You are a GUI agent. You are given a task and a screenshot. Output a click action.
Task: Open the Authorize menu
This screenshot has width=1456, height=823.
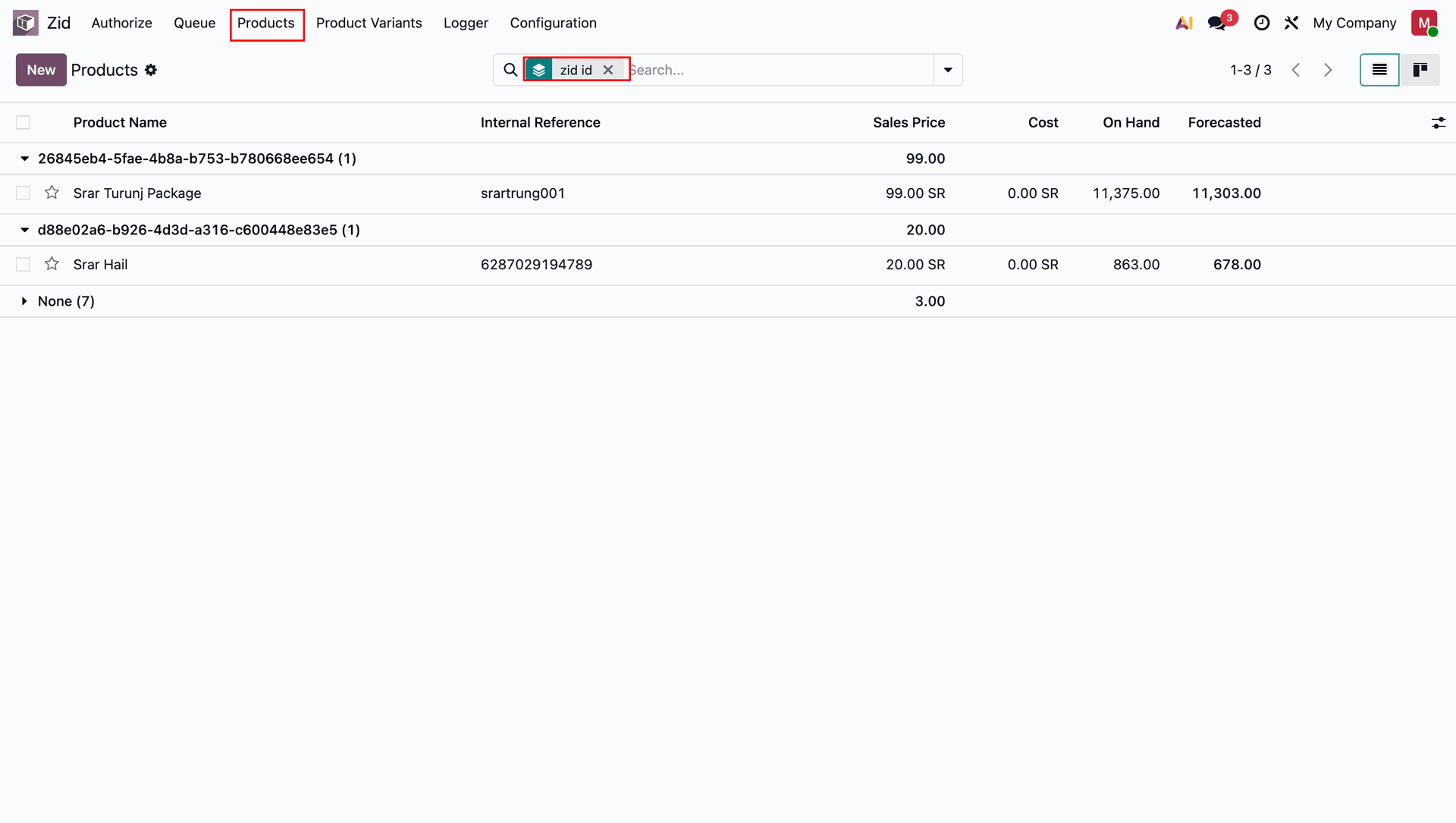tap(121, 24)
